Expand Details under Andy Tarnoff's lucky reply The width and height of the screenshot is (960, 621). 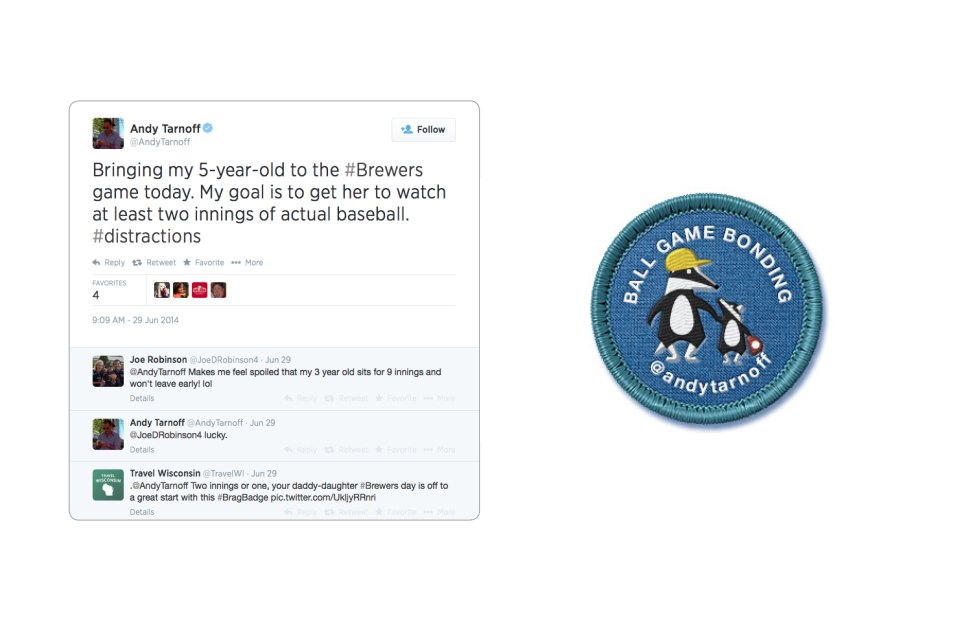pyautogui.click(x=142, y=450)
